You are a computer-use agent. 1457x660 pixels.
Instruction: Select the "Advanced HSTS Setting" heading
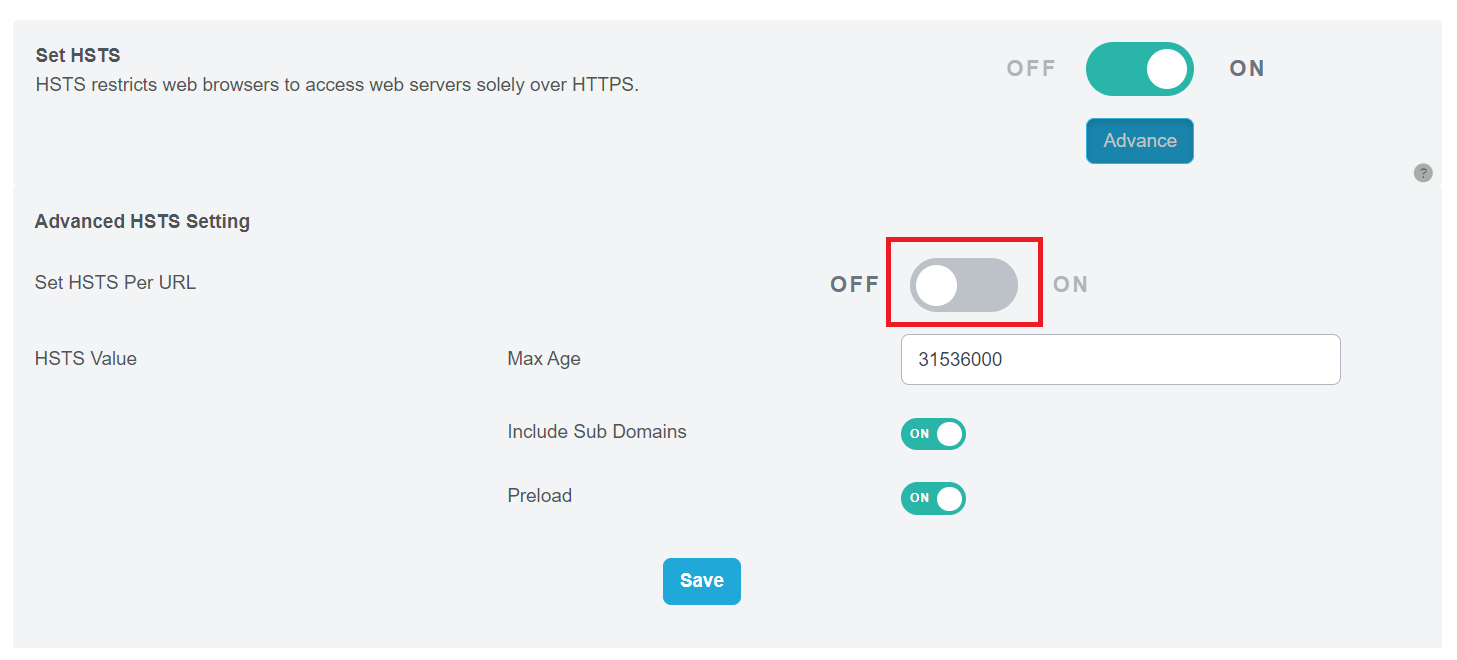pos(142,222)
